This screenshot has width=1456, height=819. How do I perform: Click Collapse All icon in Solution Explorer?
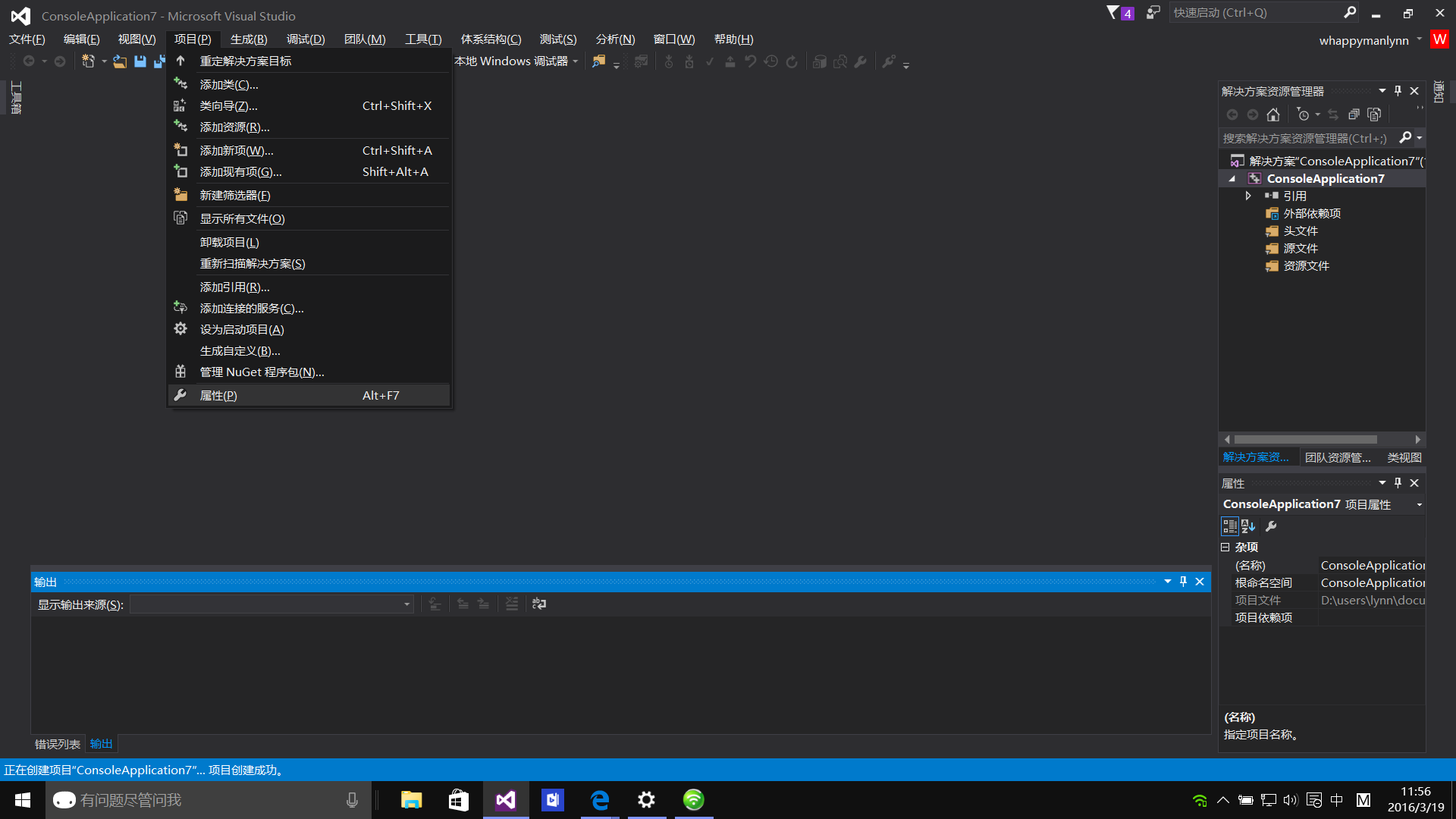pyautogui.click(x=1354, y=115)
